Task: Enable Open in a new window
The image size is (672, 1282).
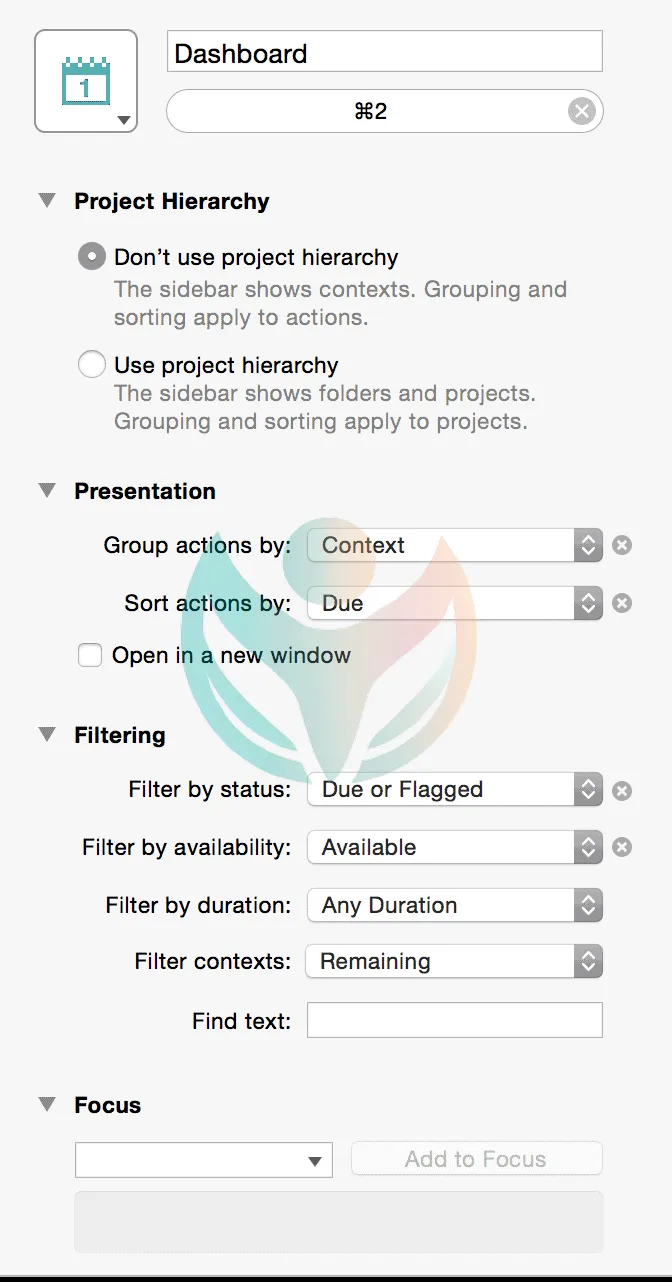Action: pyautogui.click(x=90, y=656)
